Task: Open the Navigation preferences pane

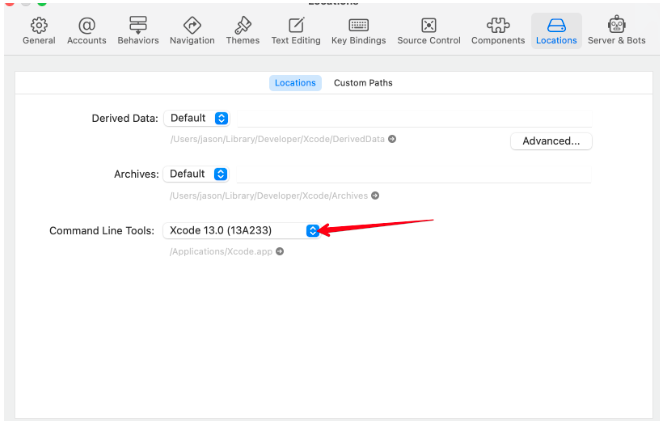Action: 192,31
